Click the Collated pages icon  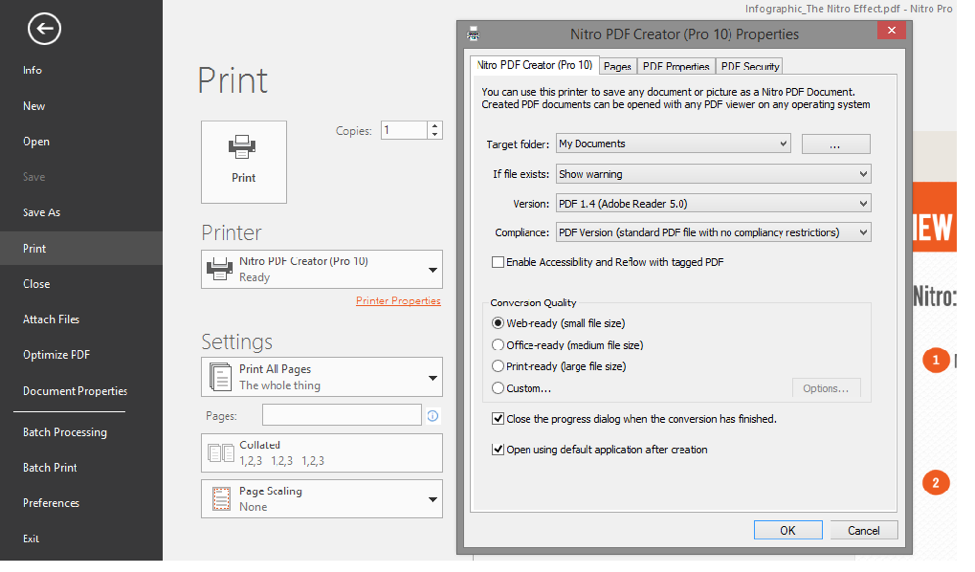click(221, 453)
